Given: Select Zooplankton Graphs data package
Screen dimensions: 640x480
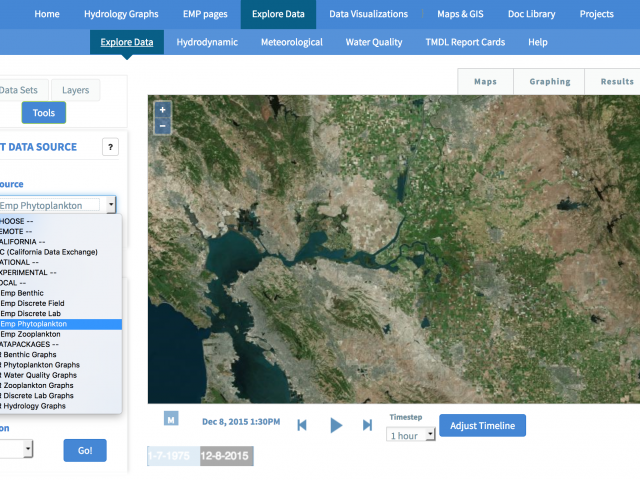Looking at the screenshot, I should (x=61, y=385).
